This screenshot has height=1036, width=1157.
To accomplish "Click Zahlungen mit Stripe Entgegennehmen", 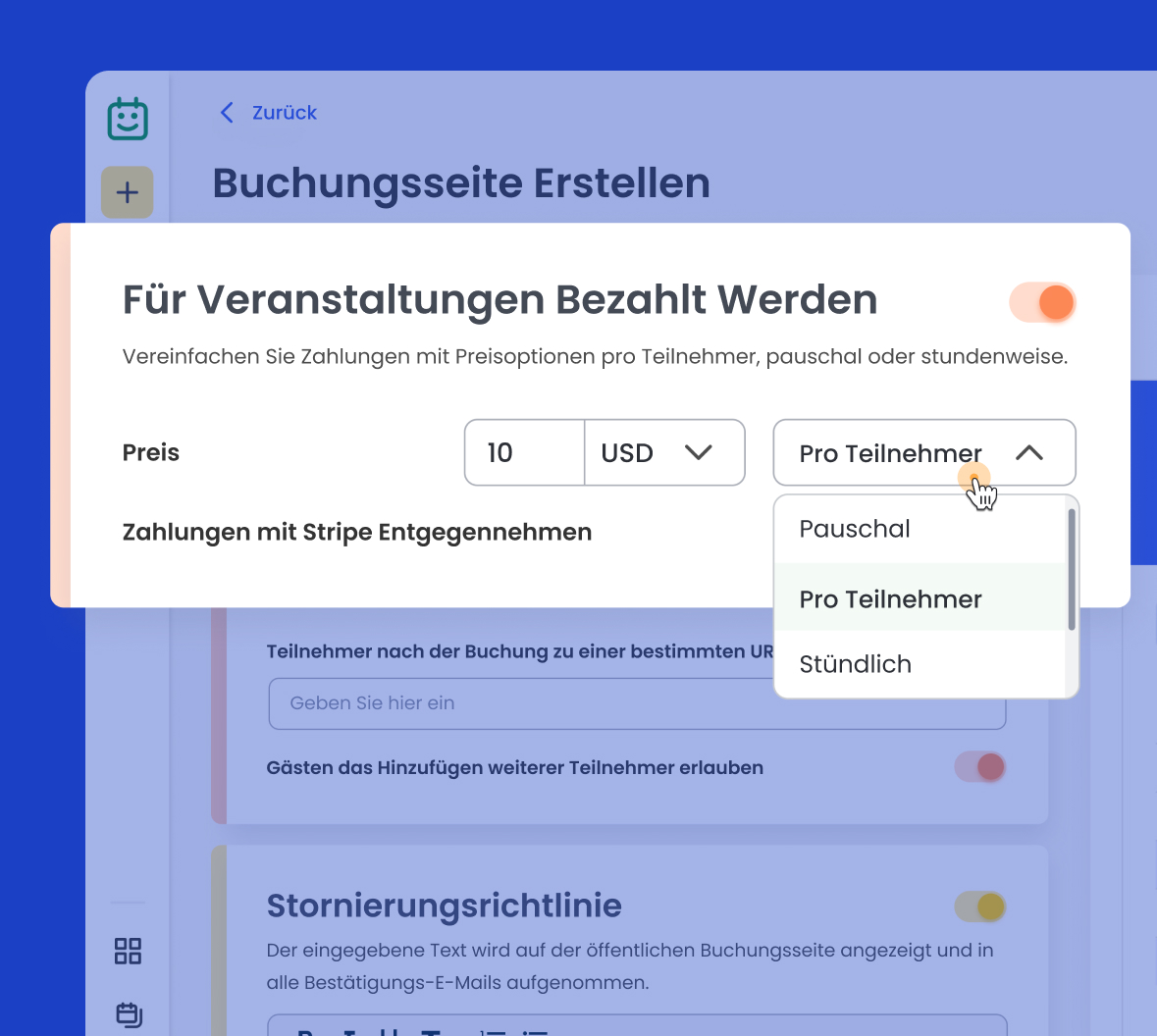I will [x=357, y=532].
